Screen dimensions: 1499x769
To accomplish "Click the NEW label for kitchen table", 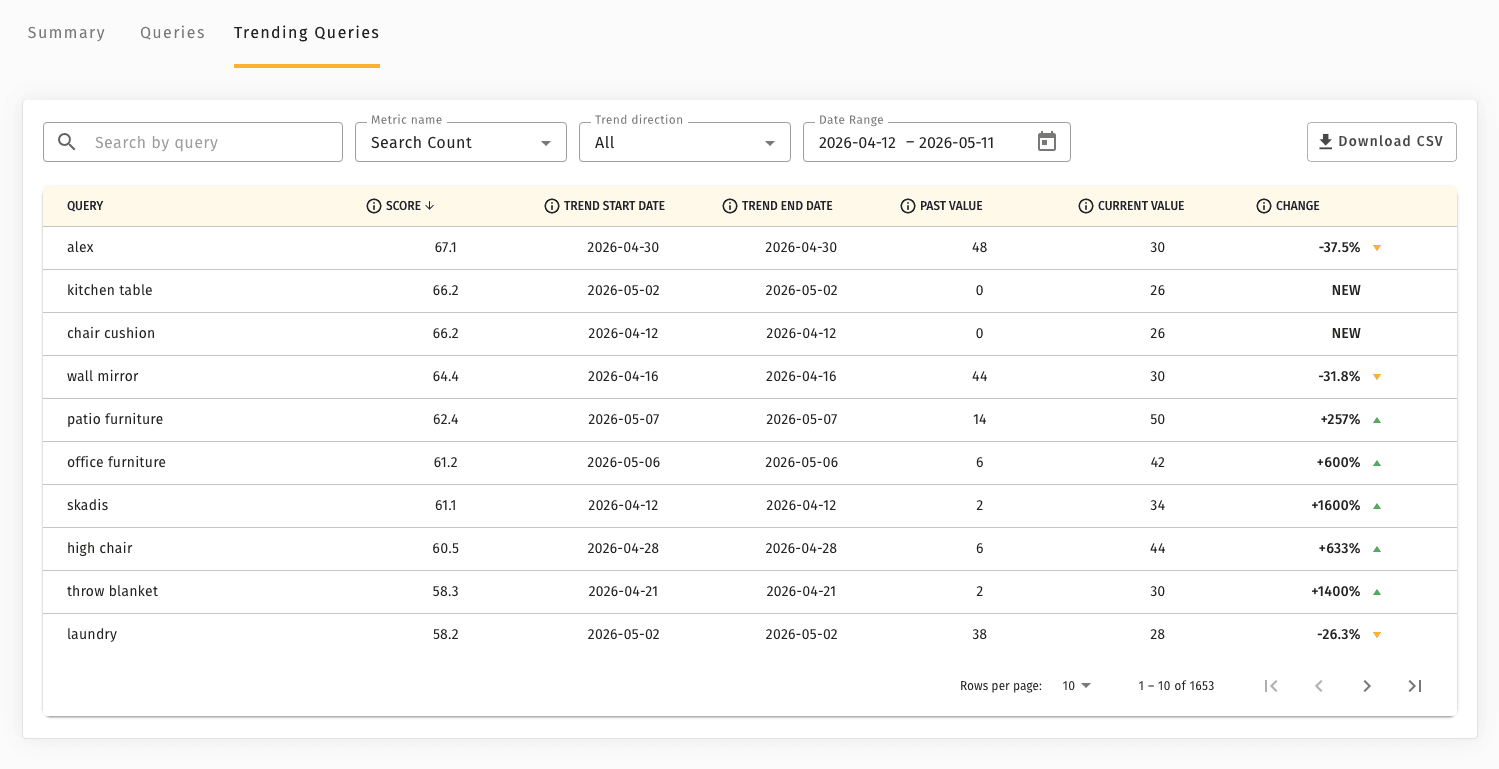I will (x=1346, y=290).
